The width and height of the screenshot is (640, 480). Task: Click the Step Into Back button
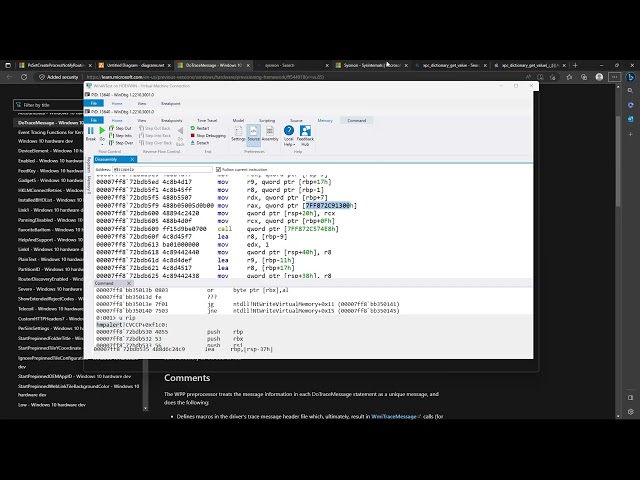coord(155,136)
